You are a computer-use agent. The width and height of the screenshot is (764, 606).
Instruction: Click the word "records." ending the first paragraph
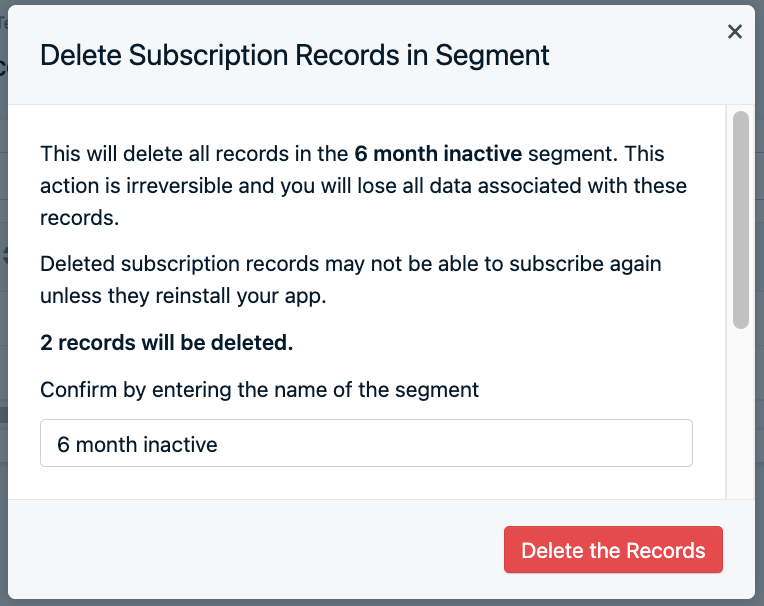pyautogui.click(x=80, y=218)
